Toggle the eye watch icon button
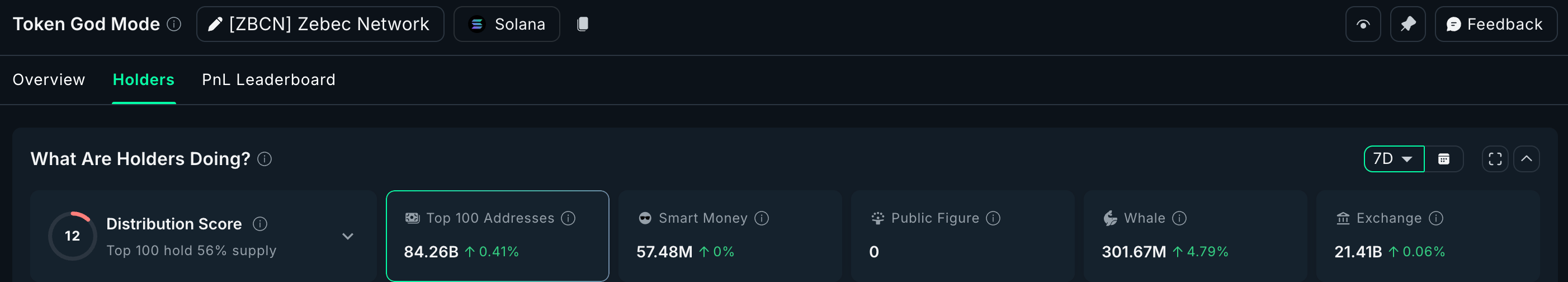The image size is (1568, 282). coord(1363,25)
